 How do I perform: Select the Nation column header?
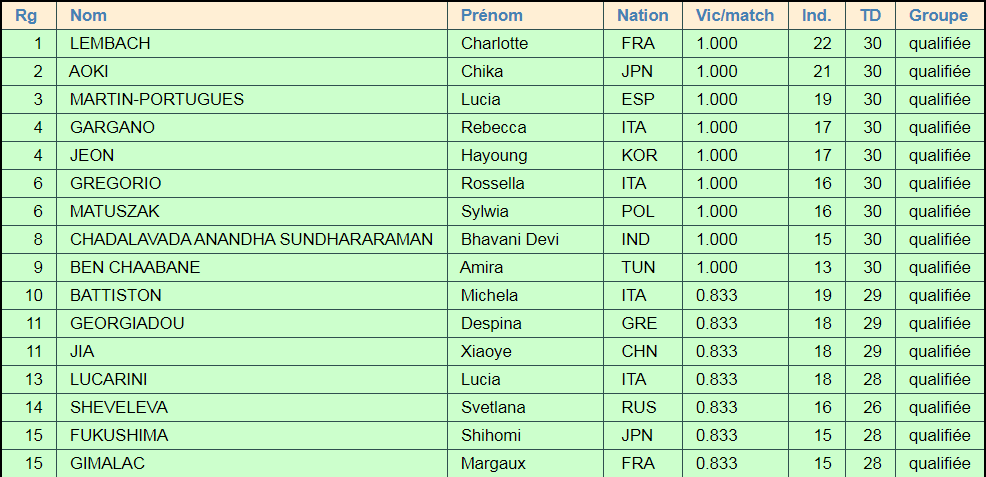(643, 15)
